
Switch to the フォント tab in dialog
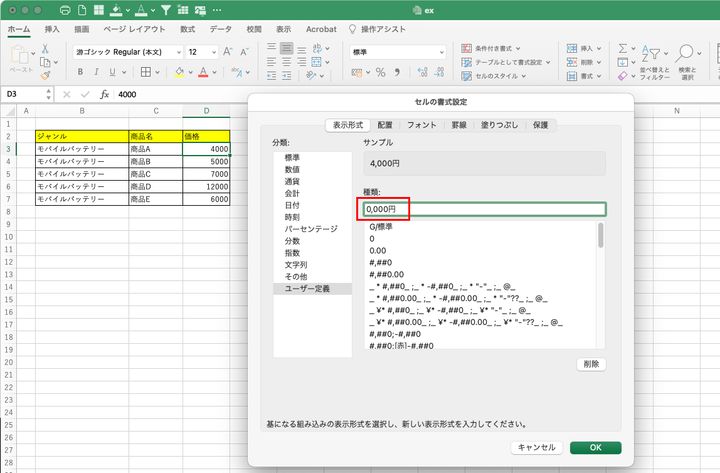coord(421,125)
